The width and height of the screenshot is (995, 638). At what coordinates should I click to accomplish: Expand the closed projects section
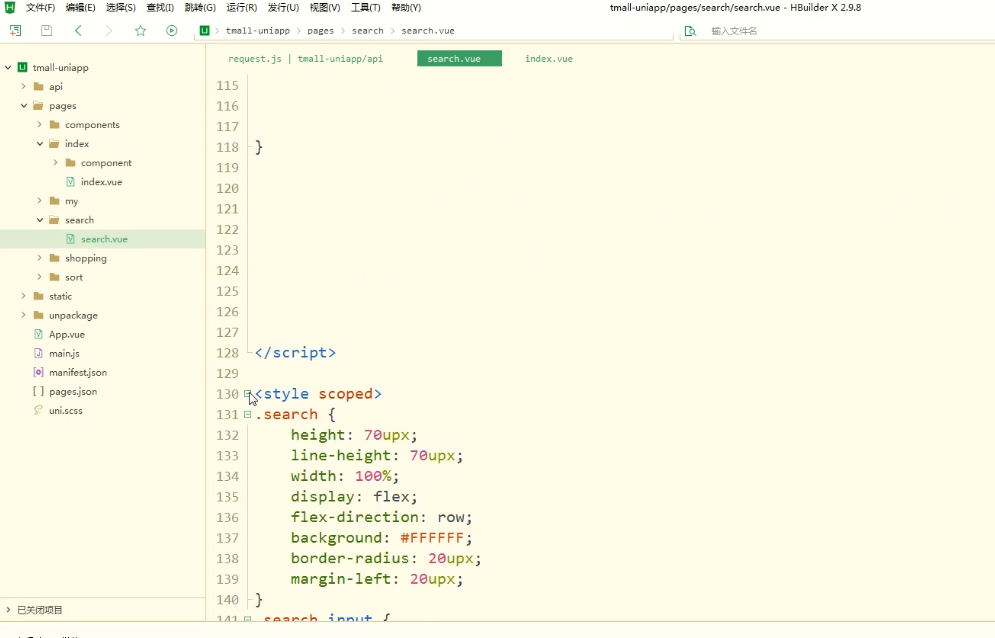(8, 610)
